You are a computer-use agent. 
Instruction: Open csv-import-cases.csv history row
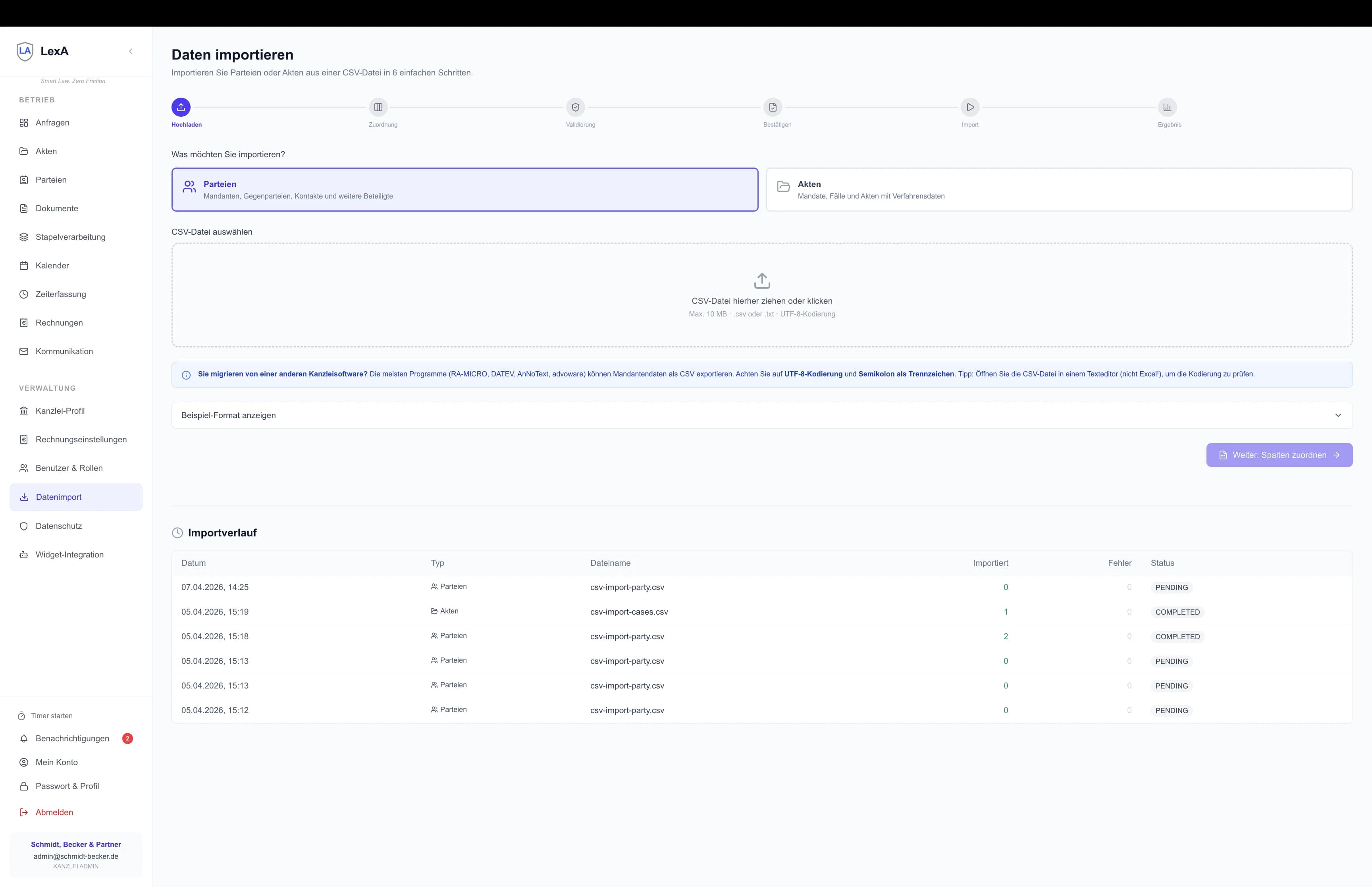629,612
